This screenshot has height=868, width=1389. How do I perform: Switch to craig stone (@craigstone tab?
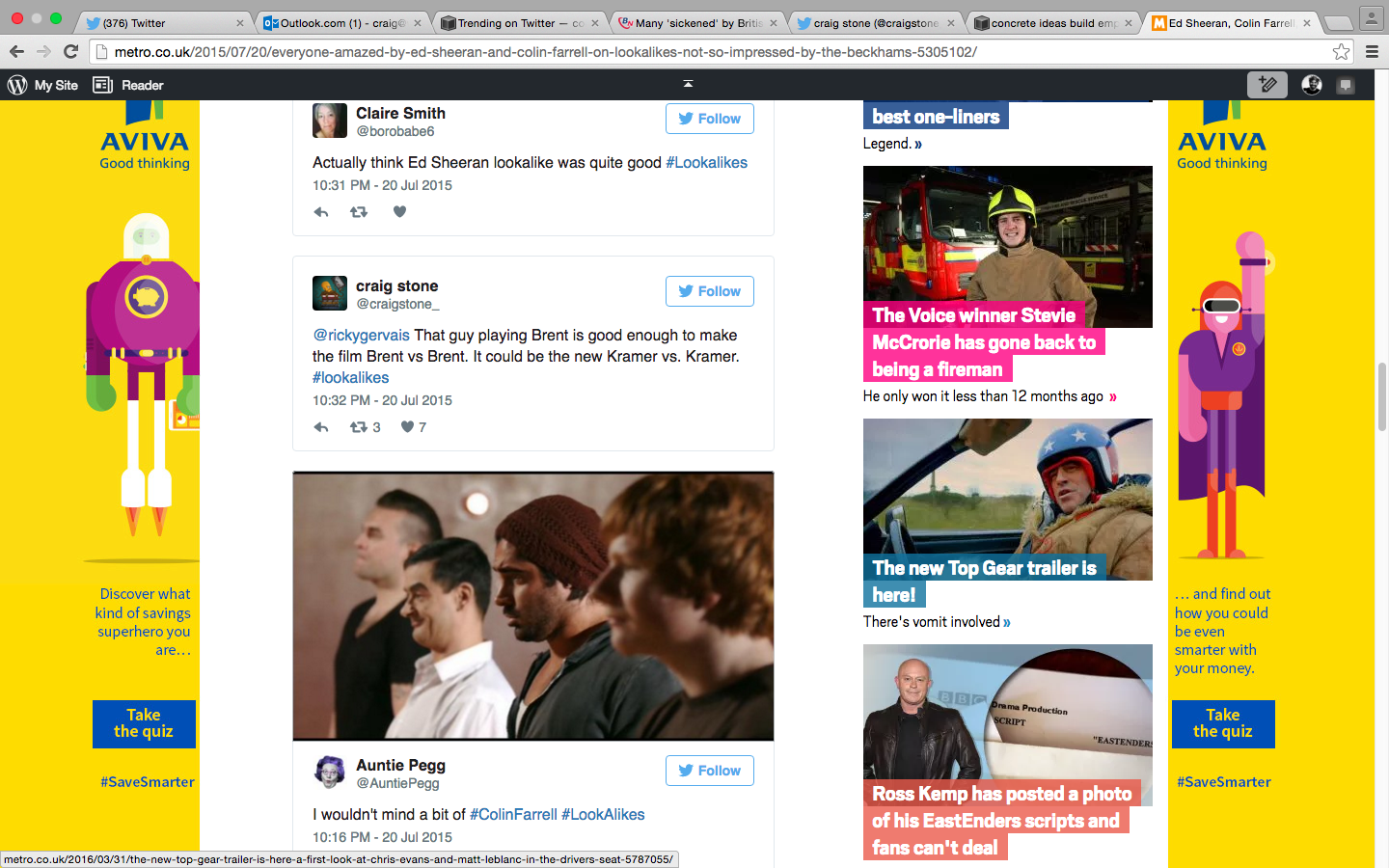pos(876,23)
